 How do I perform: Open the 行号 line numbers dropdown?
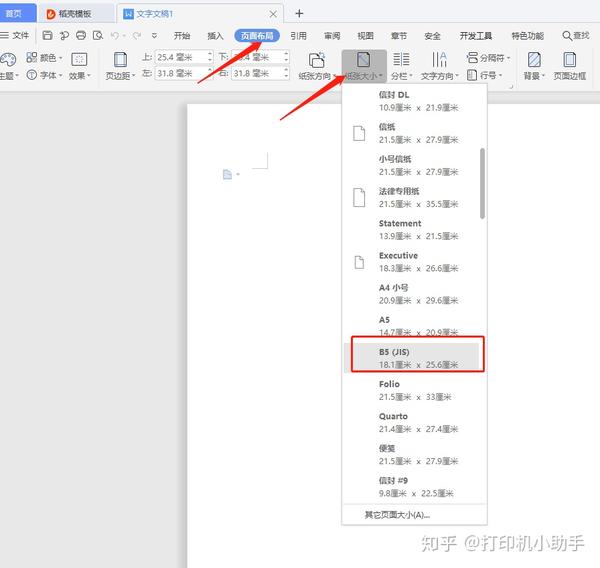point(484,75)
